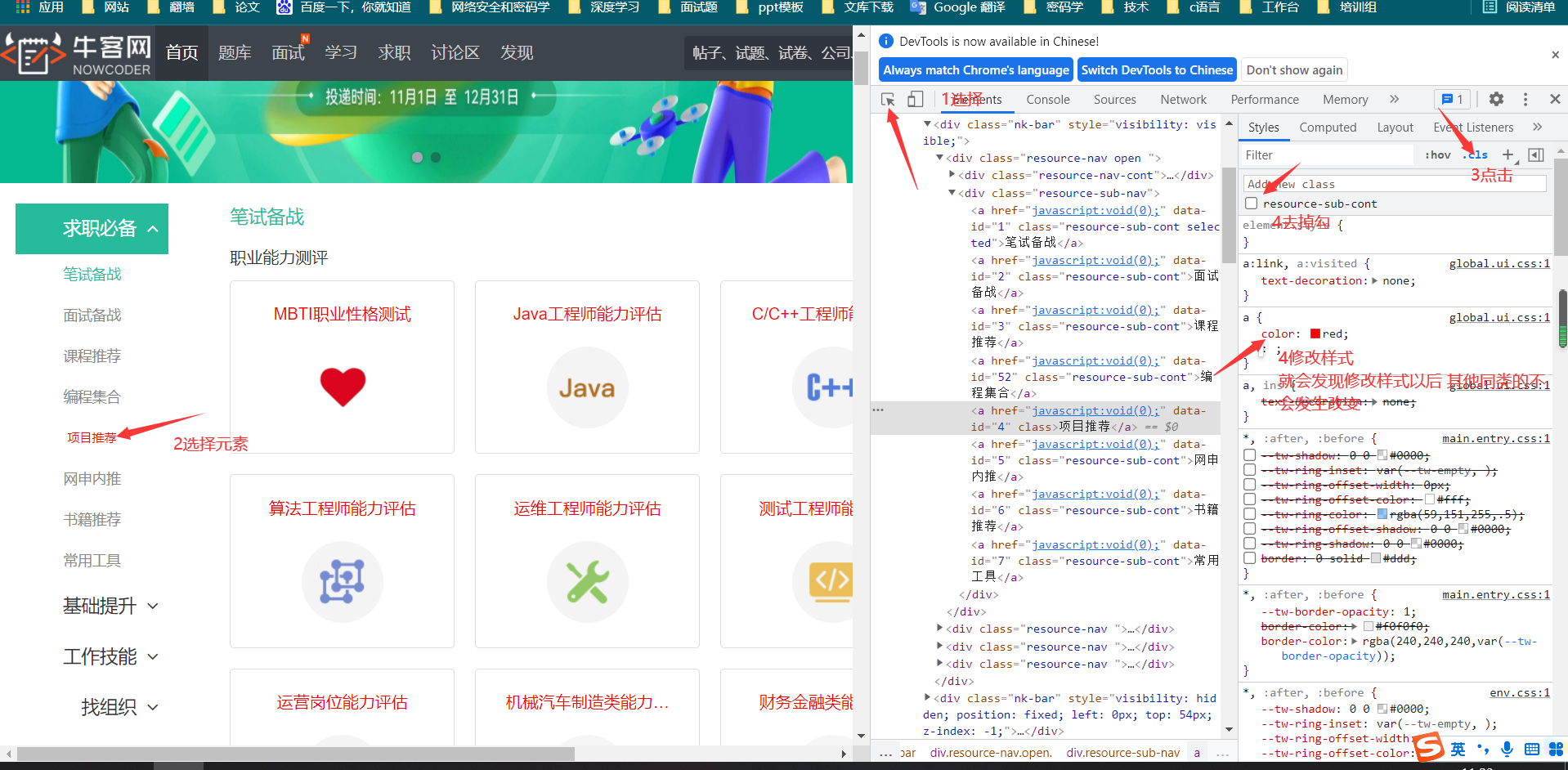The image size is (1568, 770).
Task: Expand the text-decoration none value triangle
Action: (x=1374, y=280)
